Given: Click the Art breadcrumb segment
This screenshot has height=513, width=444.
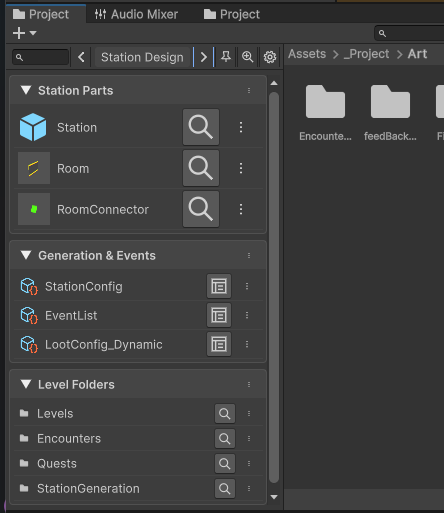Looking at the screenshot, I should pos(417,54).
